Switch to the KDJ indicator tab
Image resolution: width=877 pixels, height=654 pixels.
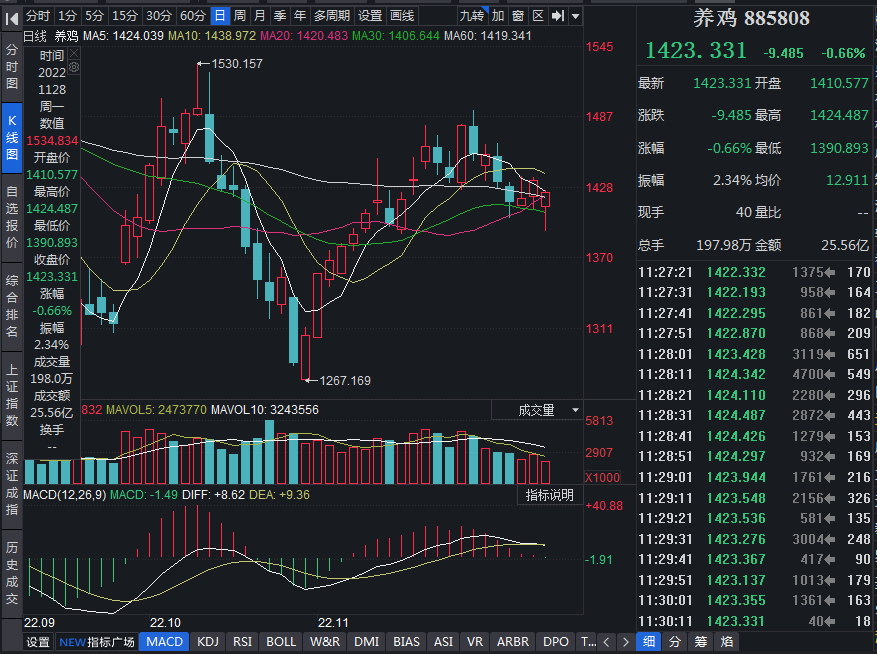tap(208, 642)
